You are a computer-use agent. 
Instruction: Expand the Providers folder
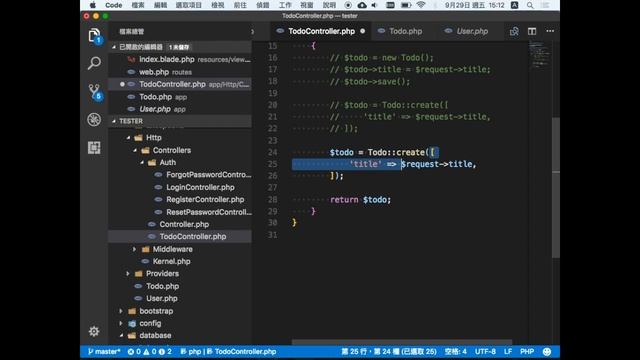128,273
